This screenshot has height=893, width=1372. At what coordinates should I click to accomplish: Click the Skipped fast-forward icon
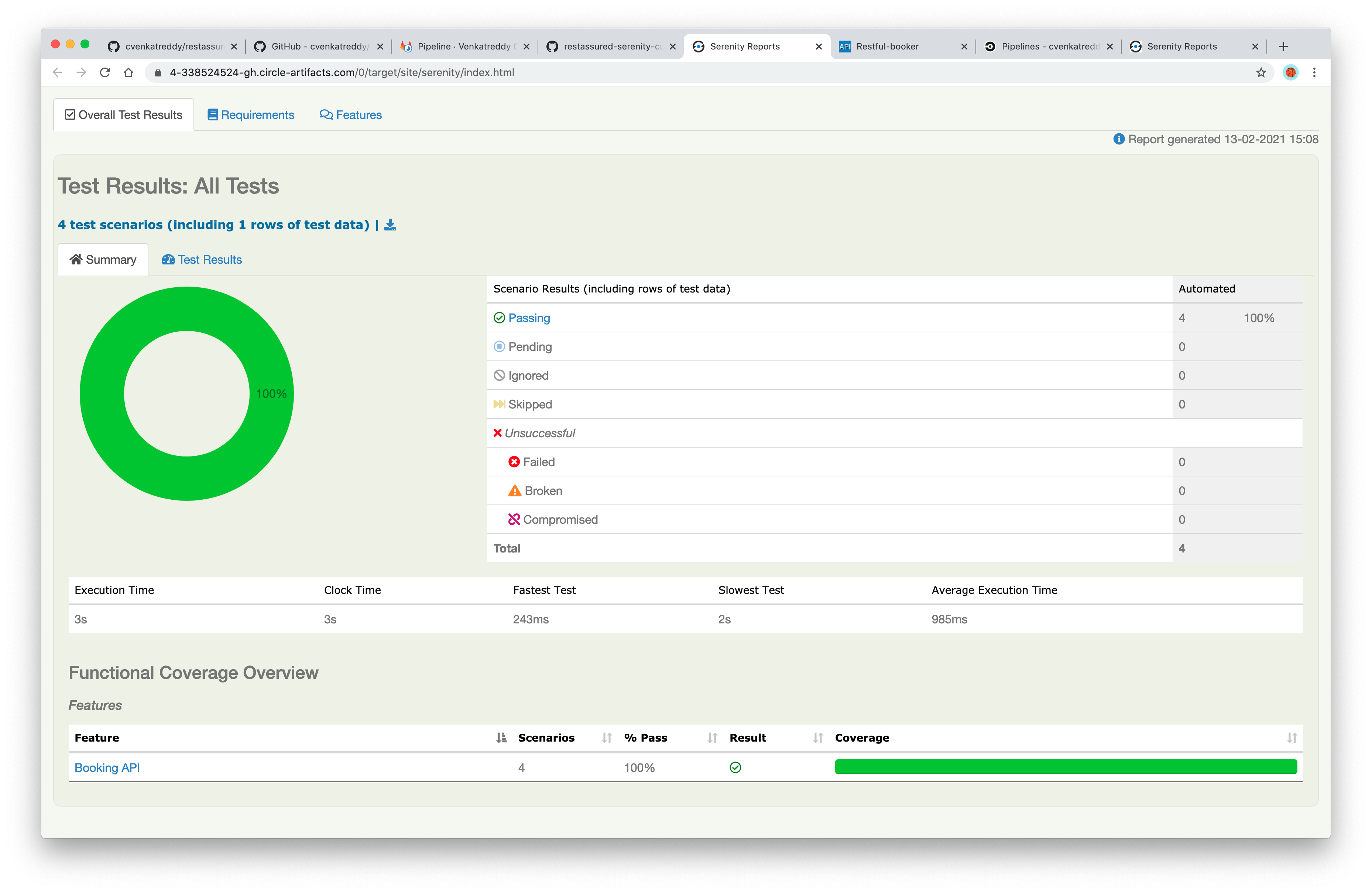(x=499, y=404)
